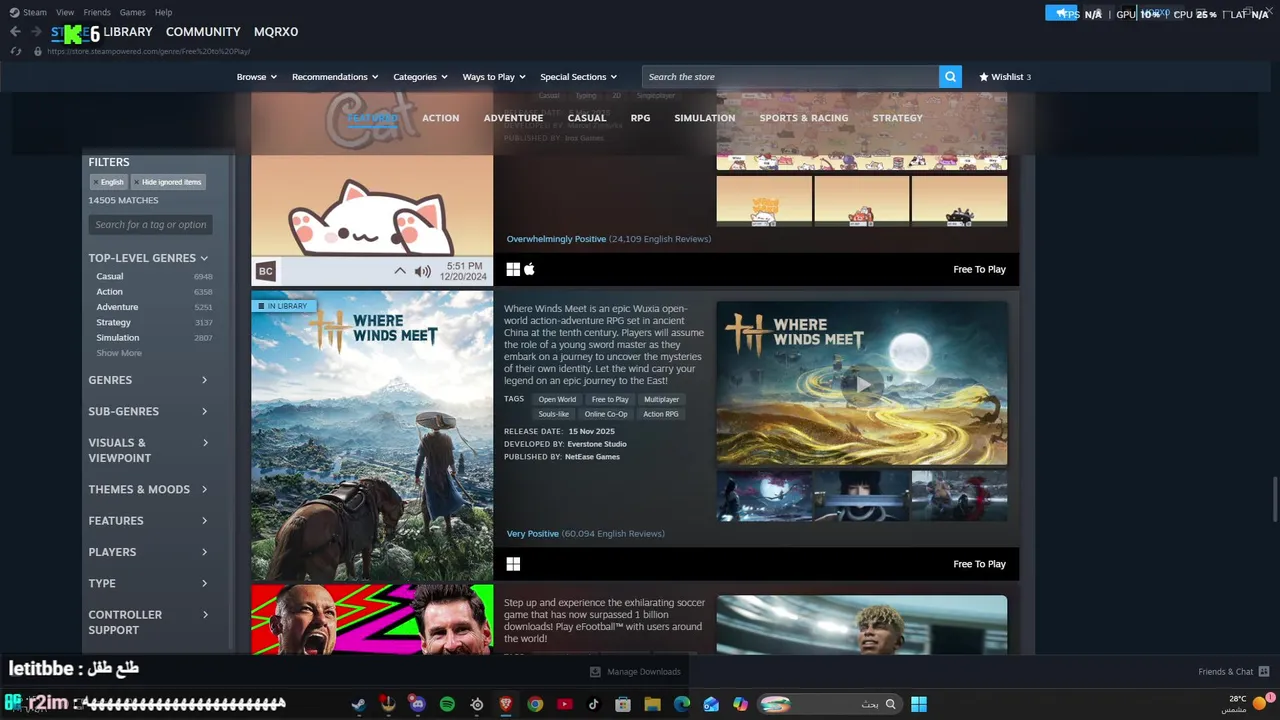This screenshot has width=1280, height=720.
Task: Click the Windows Start button
Action: pyautogui.click(x=918, y=704)
